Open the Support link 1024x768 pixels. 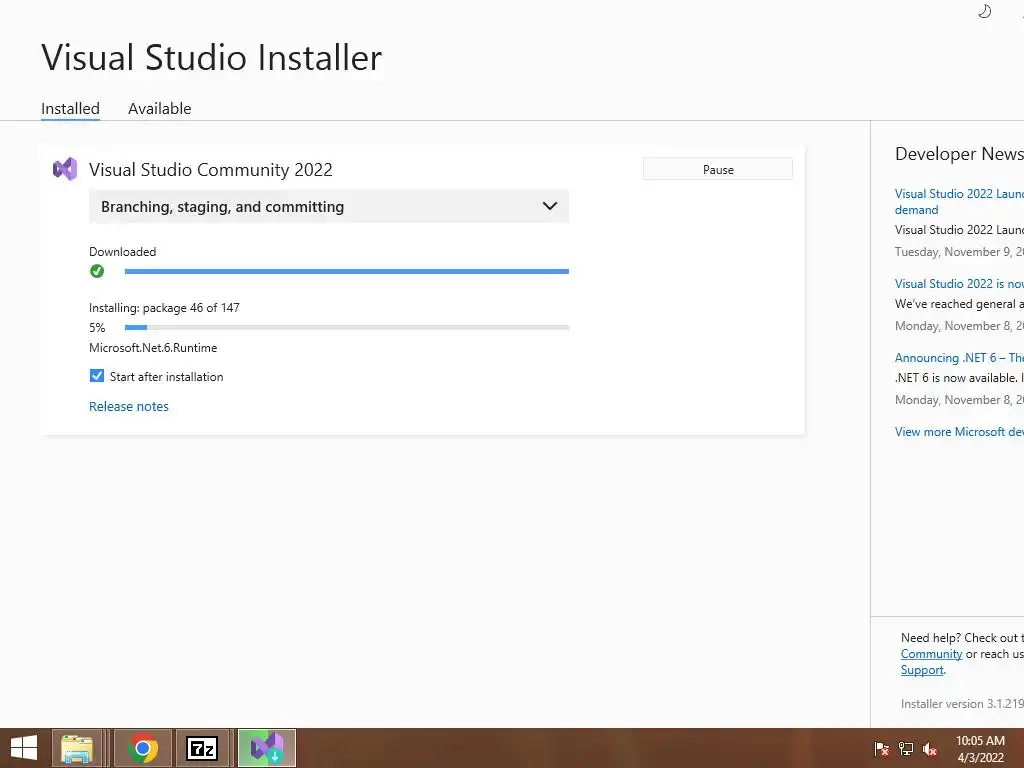click(x=922, y=670)
